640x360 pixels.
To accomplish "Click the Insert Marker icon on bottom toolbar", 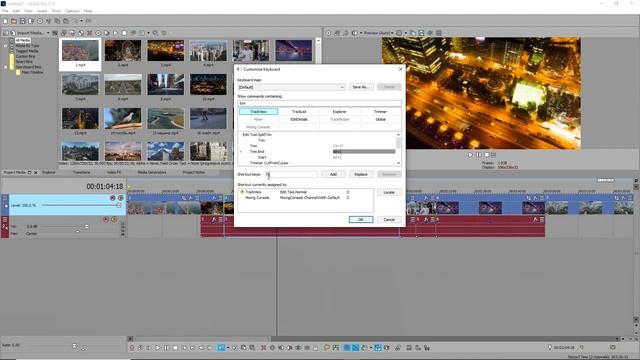I will [x=327, y=348].
